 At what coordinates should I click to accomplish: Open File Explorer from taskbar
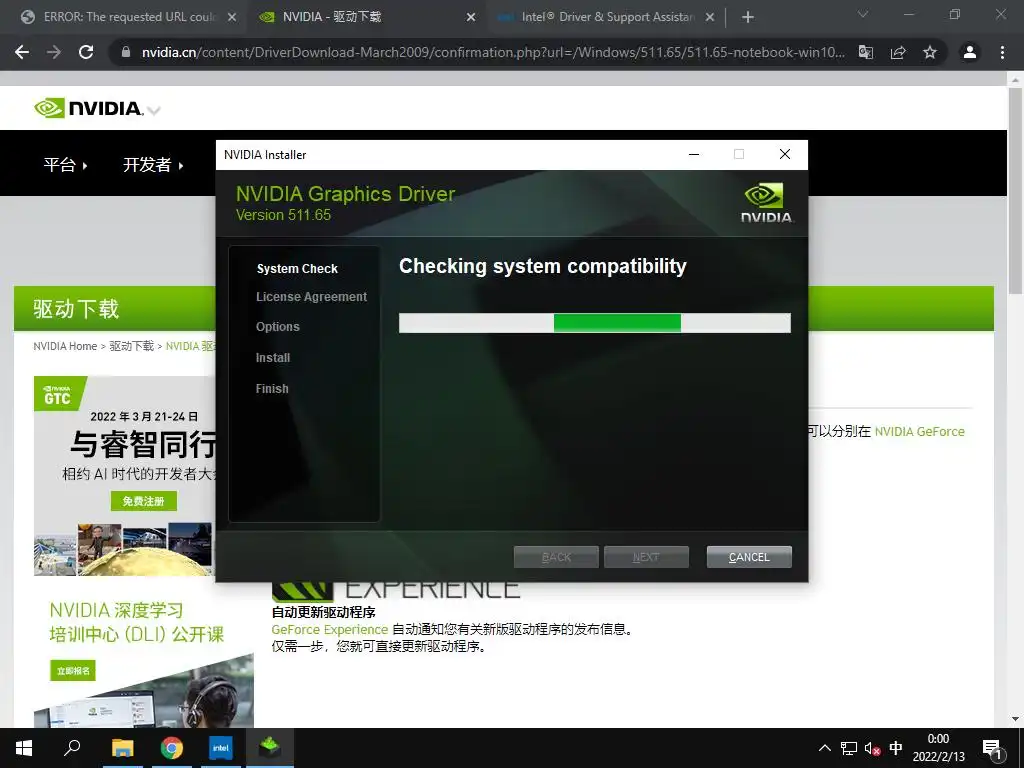click(x=122, y=748)
